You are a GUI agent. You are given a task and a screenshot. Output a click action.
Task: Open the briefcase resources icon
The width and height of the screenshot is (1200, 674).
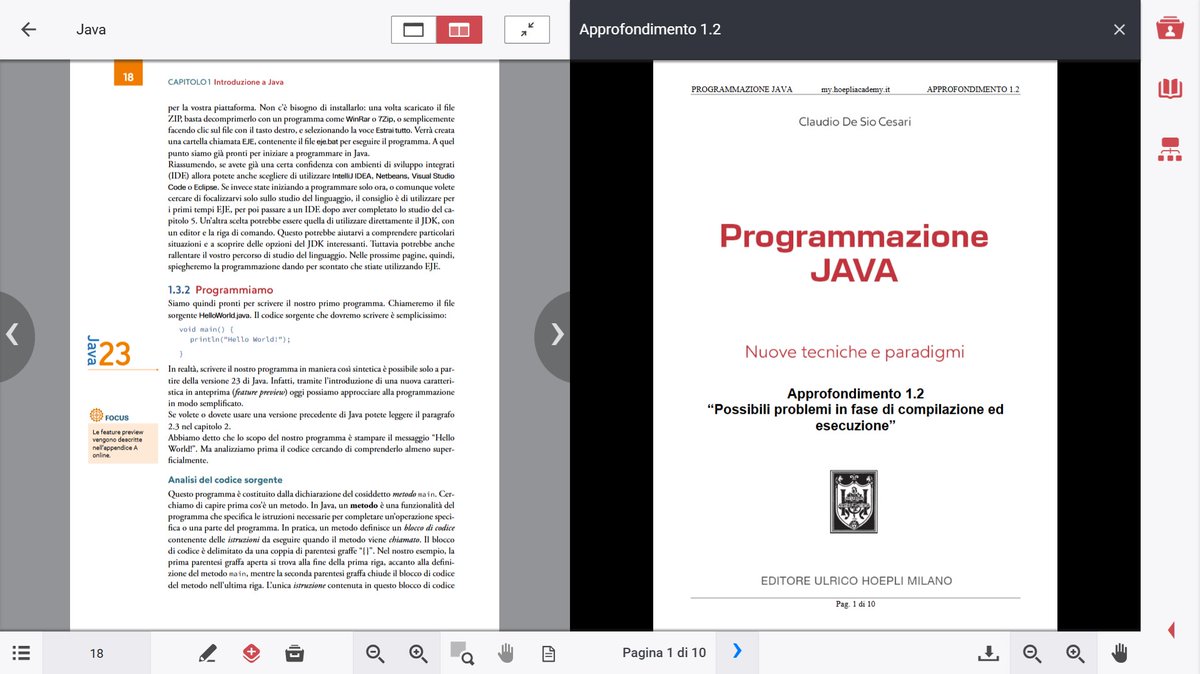click(x=295, y=653)
